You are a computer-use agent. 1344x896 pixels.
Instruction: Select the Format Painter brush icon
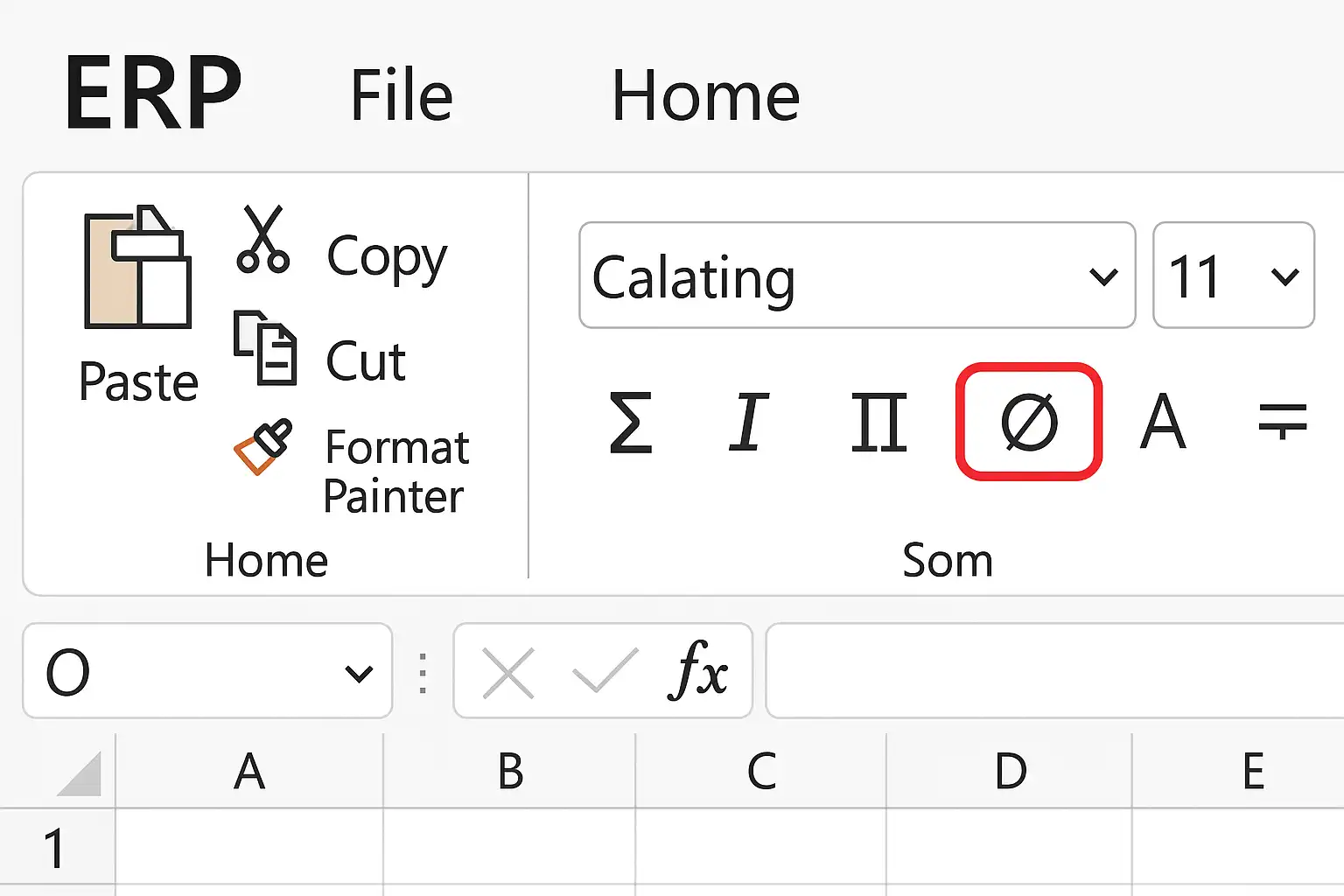pyautogui.click(x=262, y=445)
